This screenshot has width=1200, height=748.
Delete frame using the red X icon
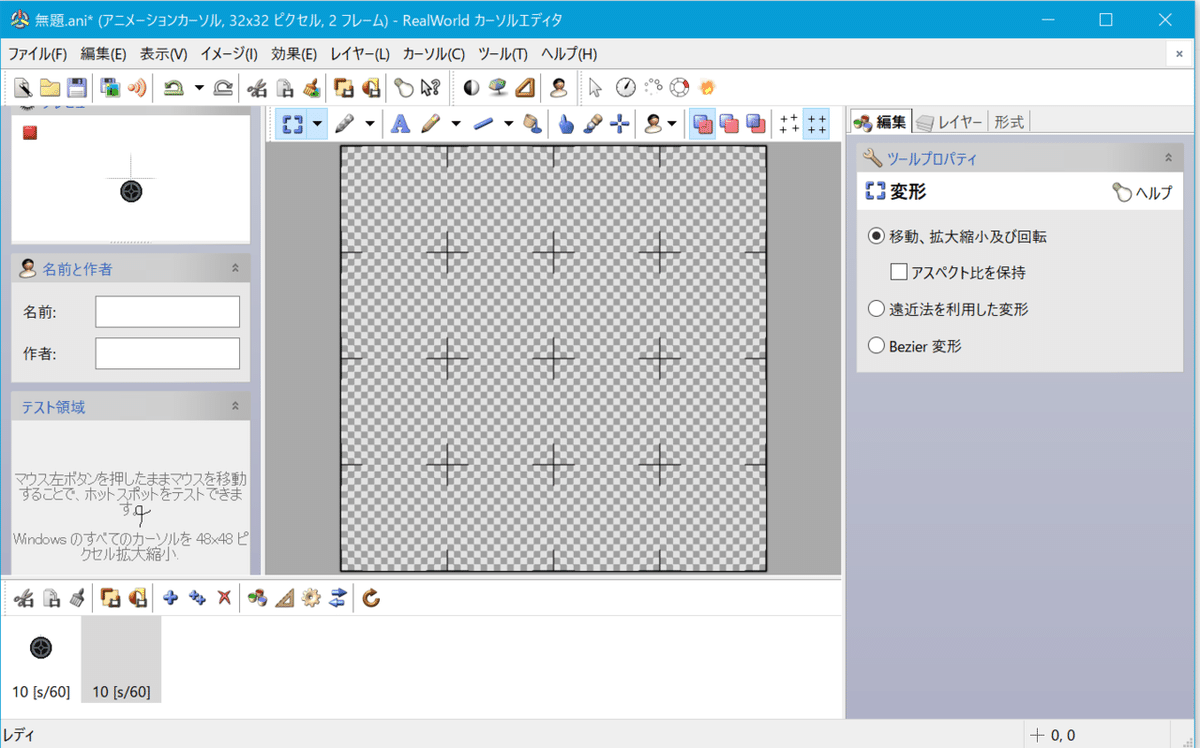tap(225, 598)
